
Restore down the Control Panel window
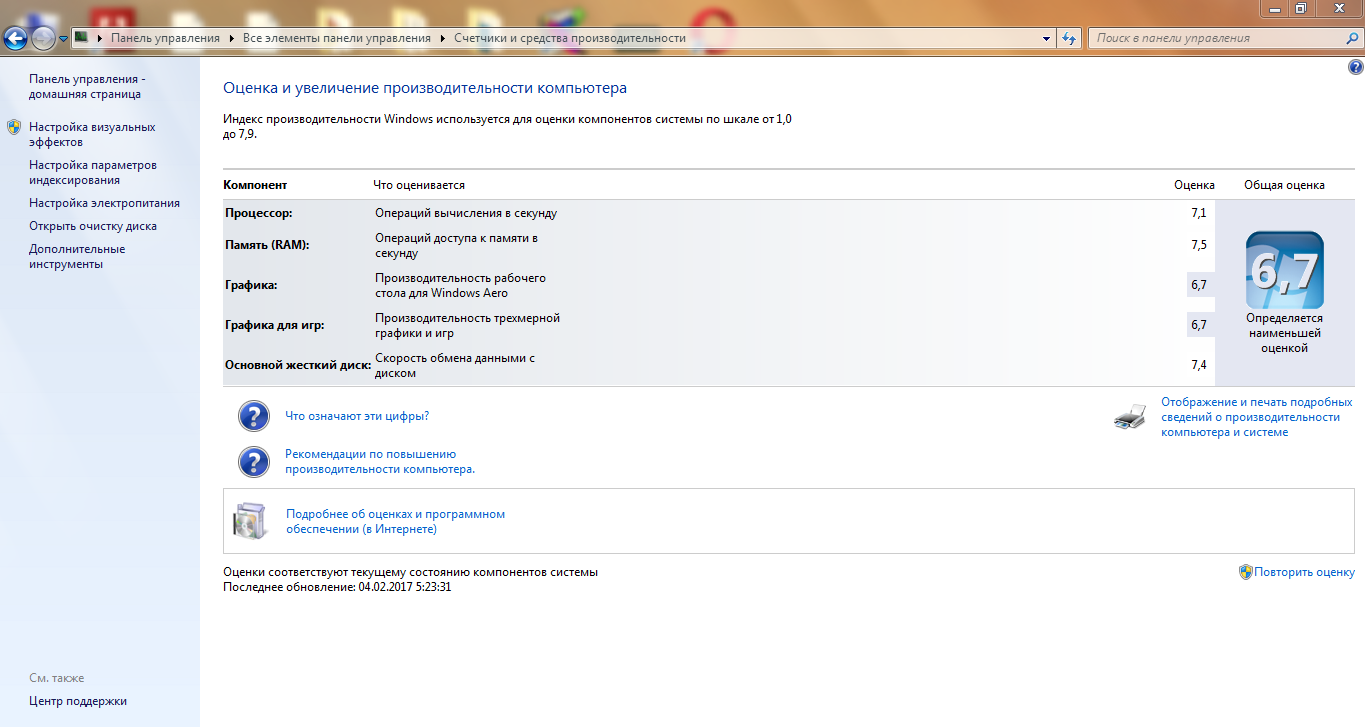pos(1301,7)
